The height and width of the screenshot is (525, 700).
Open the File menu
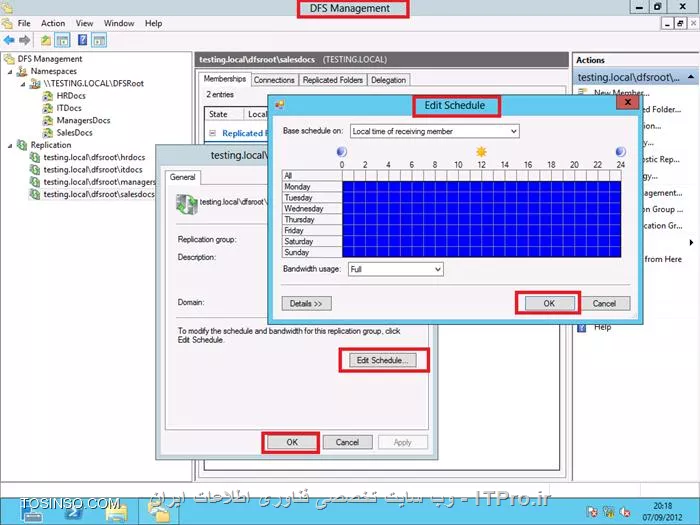pos(24,23)
